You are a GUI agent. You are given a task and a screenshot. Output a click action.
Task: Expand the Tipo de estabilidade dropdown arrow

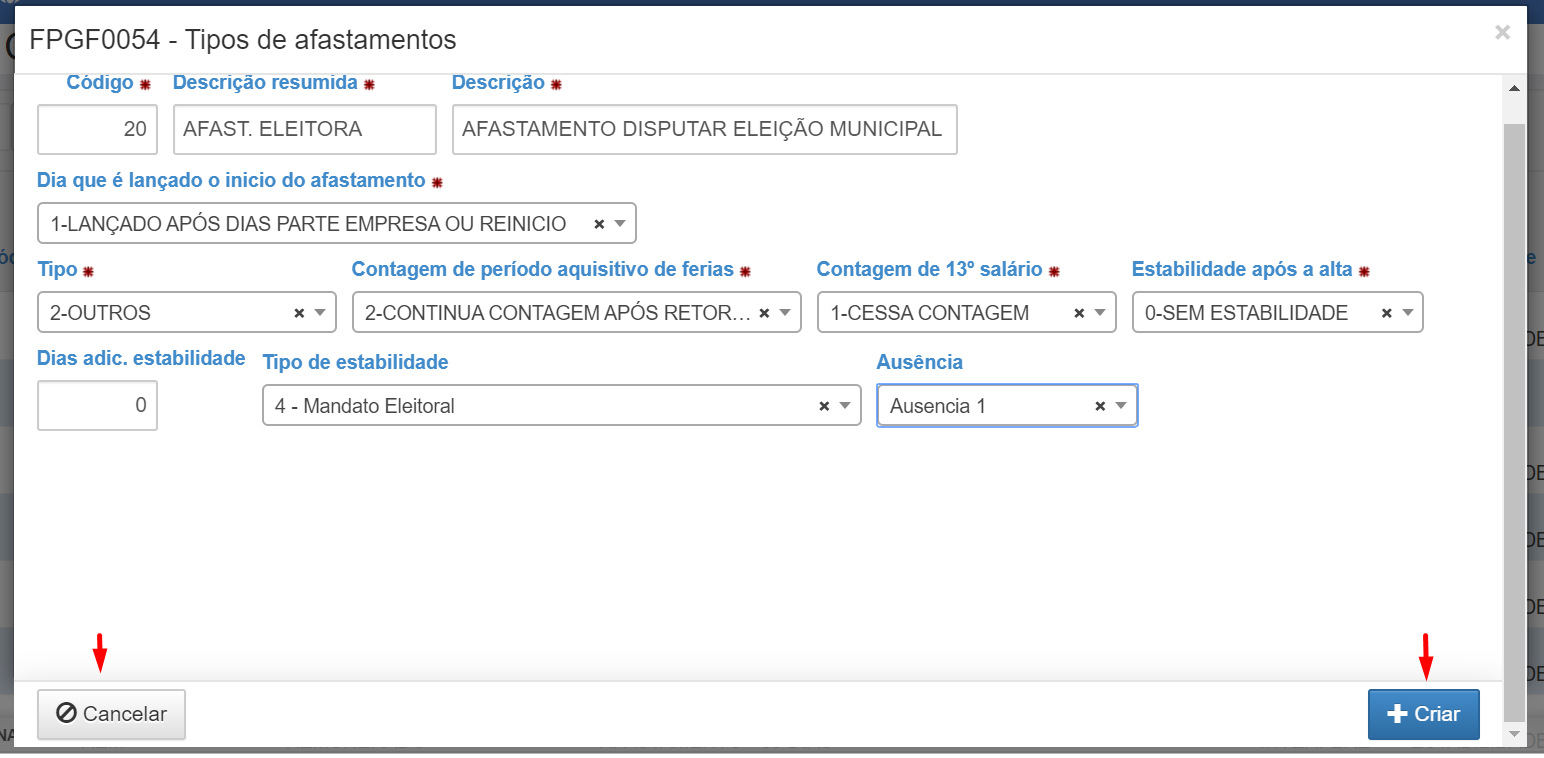[845, 406]
